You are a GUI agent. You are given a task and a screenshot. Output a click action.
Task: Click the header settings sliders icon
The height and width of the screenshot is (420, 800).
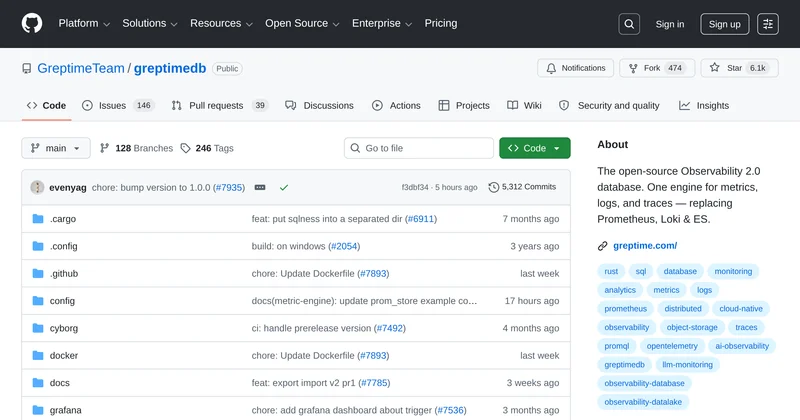tap(767, 24)
